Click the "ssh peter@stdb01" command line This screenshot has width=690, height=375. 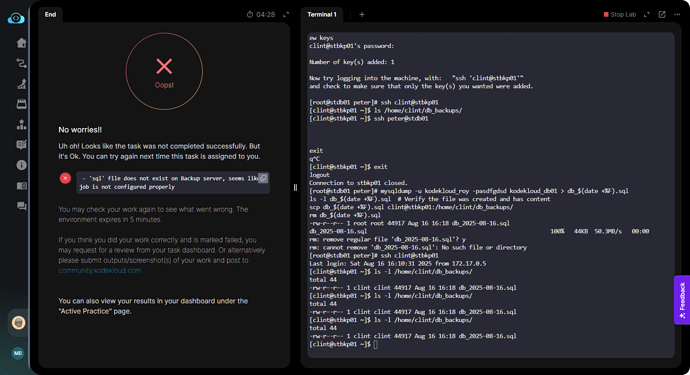[368, 118]
